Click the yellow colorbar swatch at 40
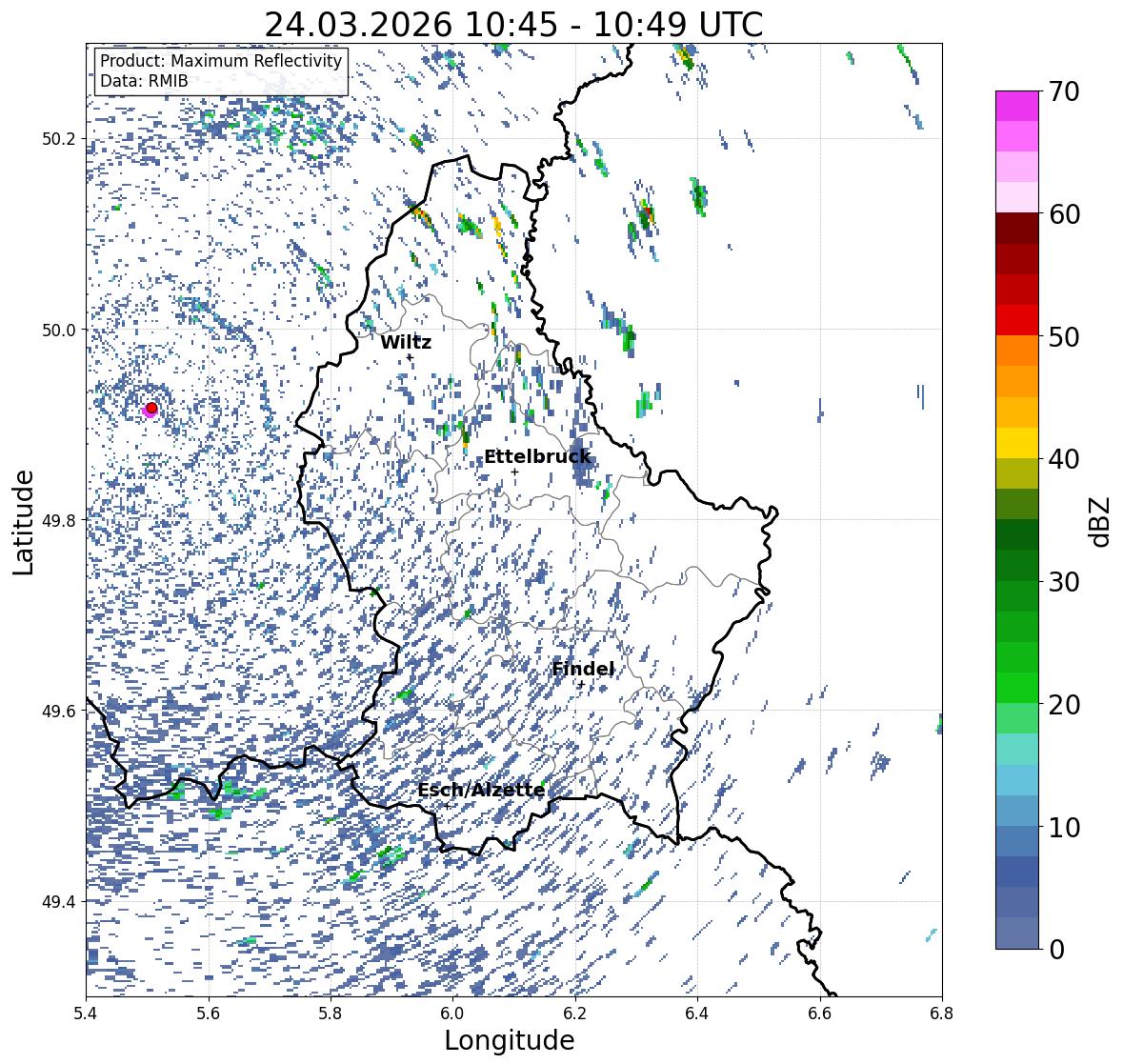The width and height of the screenshot is (1123, 1064). click(1017, 443)
